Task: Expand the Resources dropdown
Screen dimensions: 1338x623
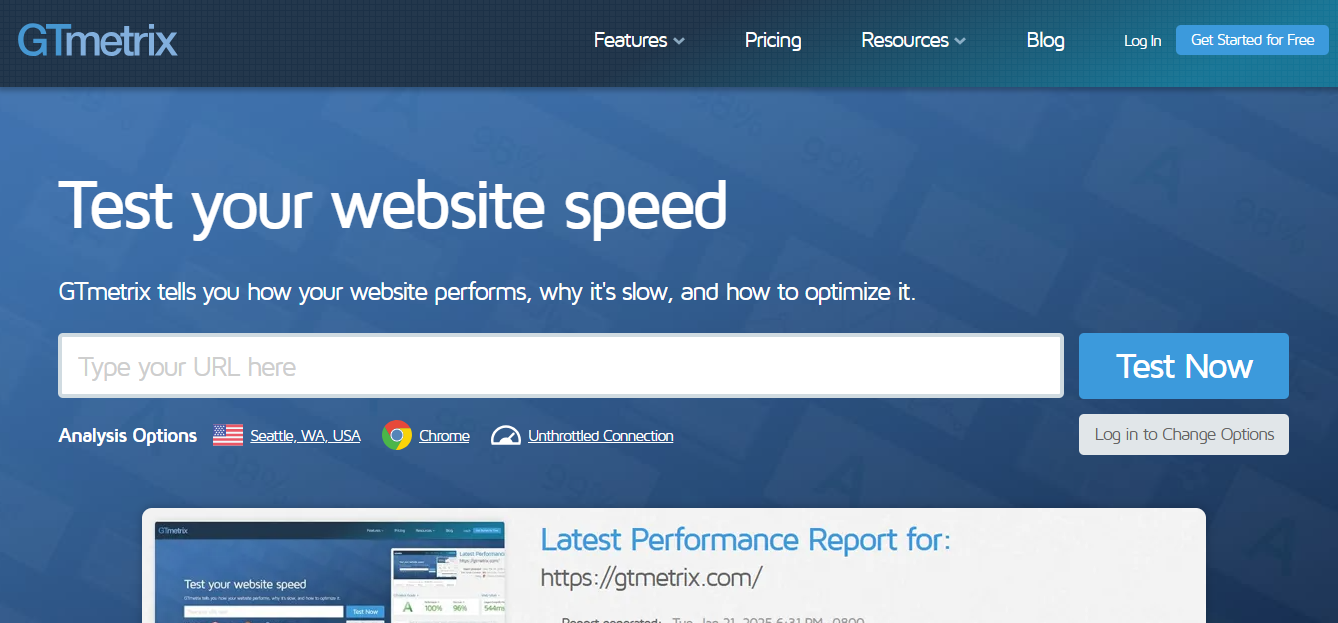Action: coord(911,40)
